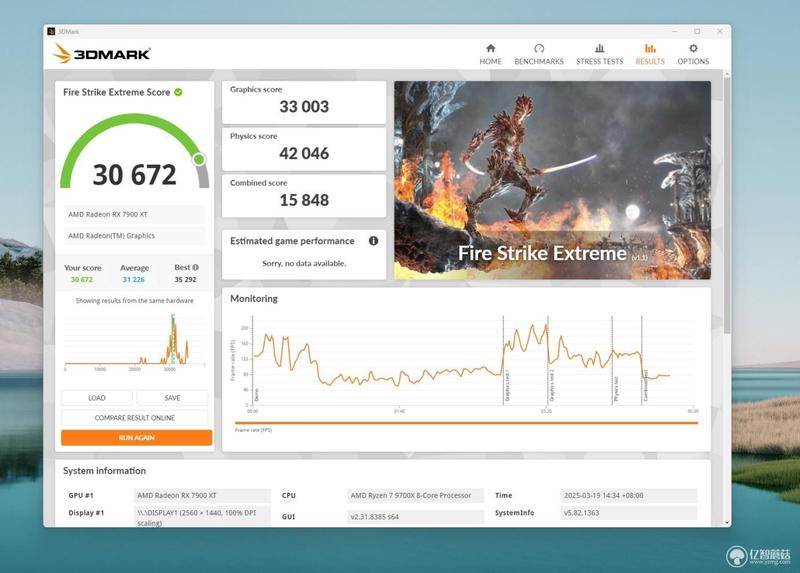Viewport: 800px width, 573px height.
Task: Click the orange RUN AGAIN button
Action: click(x=137, y=438)
